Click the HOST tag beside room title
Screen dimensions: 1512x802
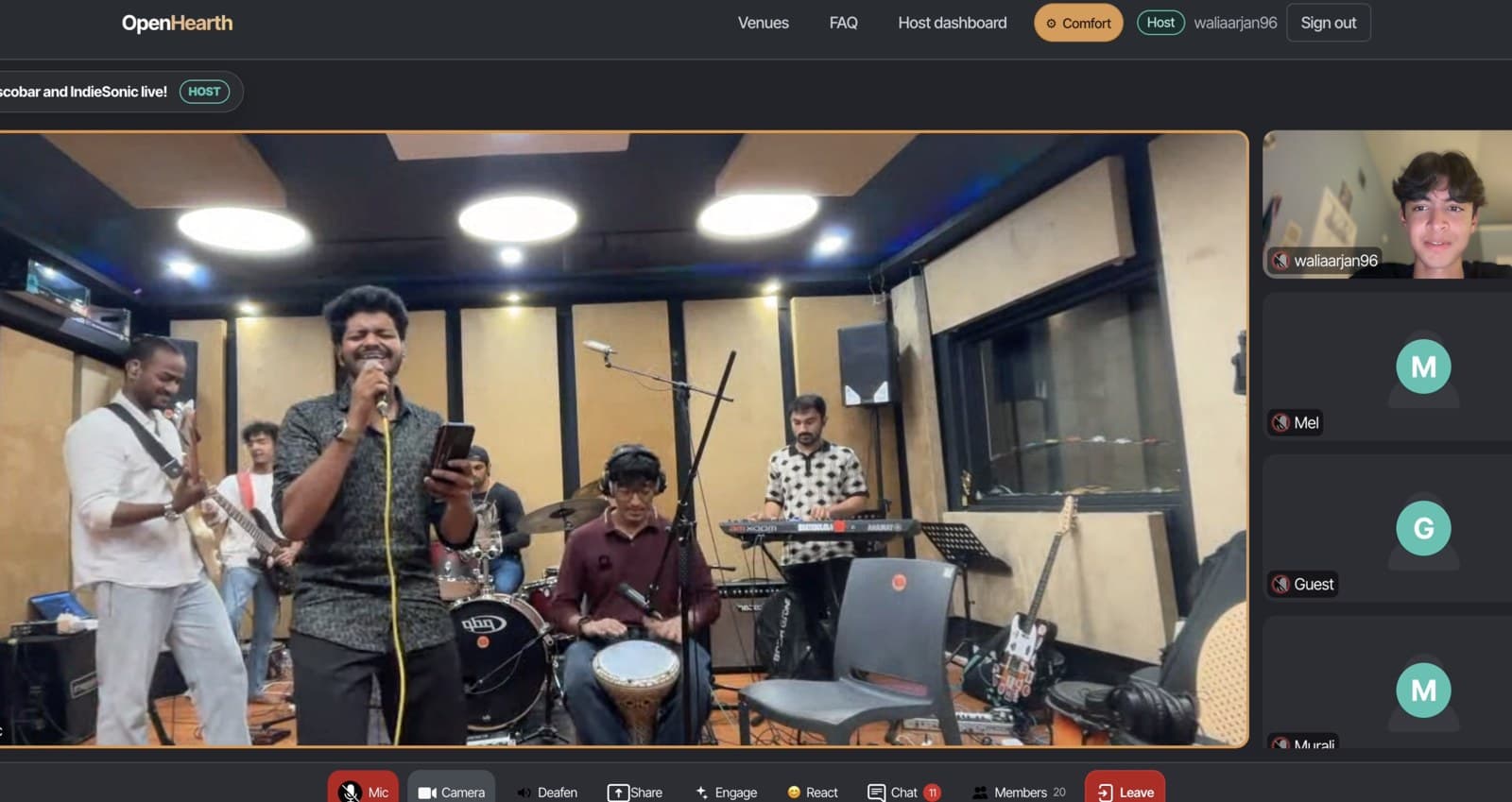pyautogui.click(x=204, y=92)
